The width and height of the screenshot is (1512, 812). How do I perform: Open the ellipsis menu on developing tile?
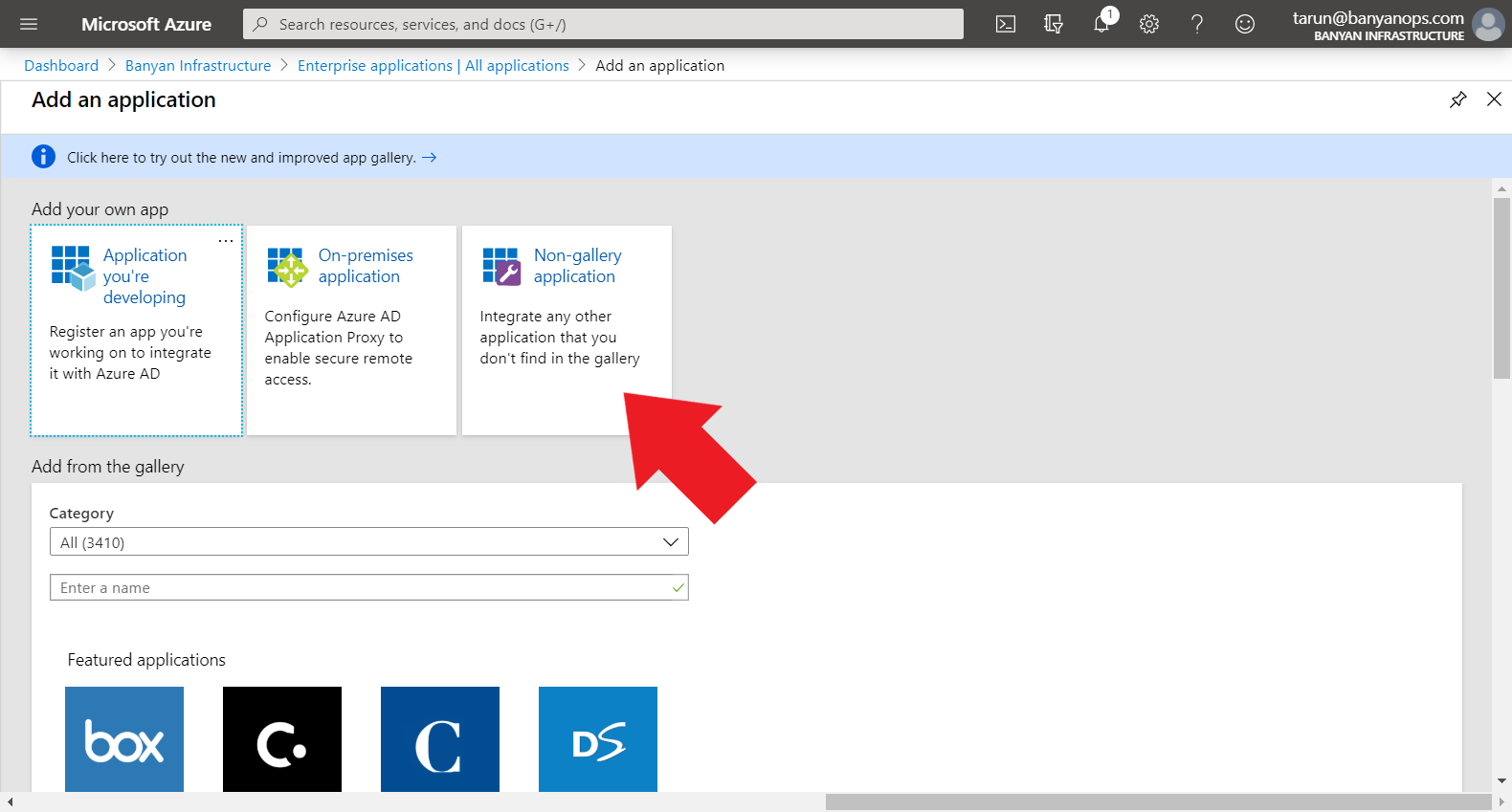226,241
